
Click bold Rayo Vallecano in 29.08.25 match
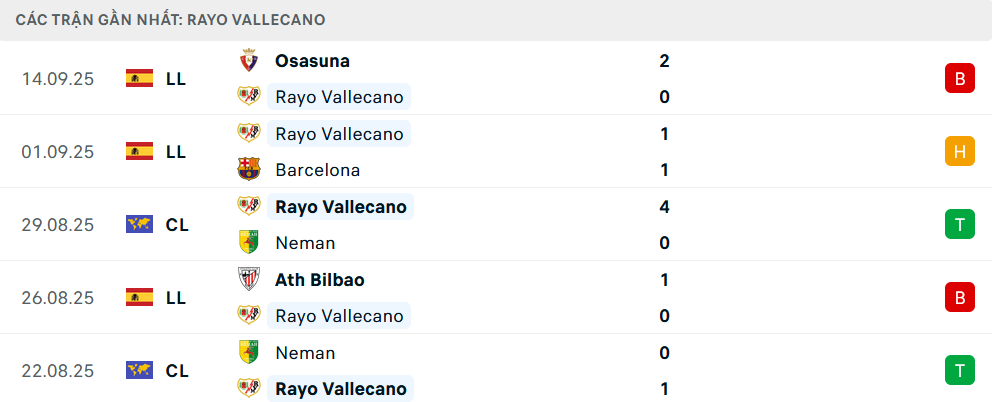coord(341,207)
